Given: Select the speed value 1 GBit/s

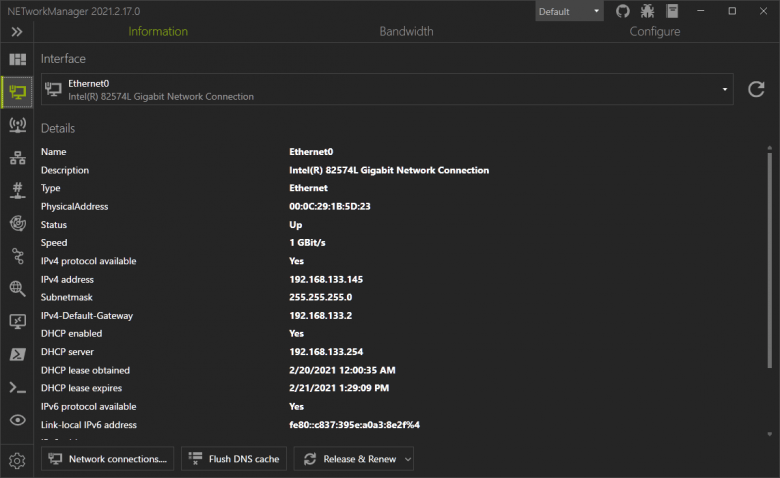Looking at the screenshot, I should point(307,243).
